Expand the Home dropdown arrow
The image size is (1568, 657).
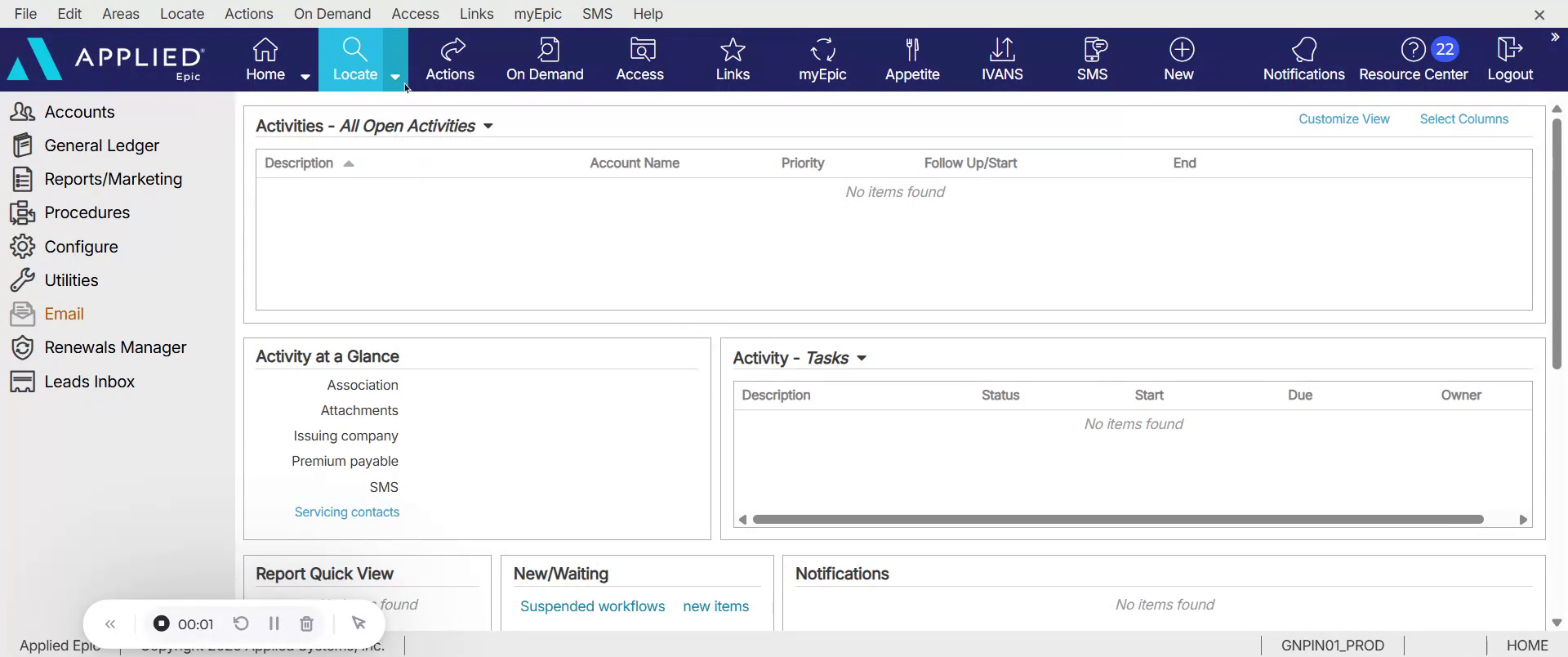(x=305, y=77)
